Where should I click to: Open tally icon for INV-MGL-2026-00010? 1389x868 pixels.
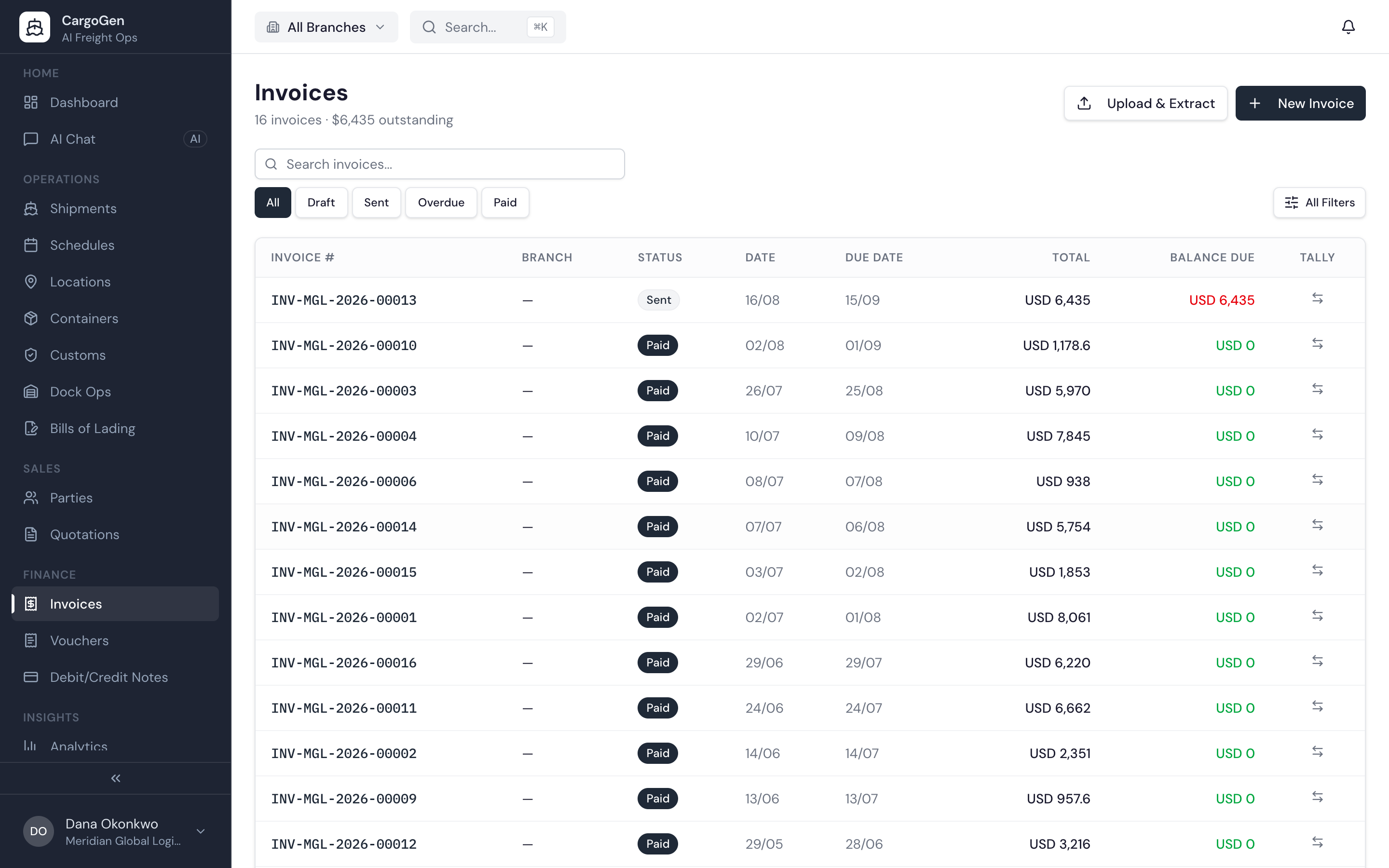[1317, 344]
